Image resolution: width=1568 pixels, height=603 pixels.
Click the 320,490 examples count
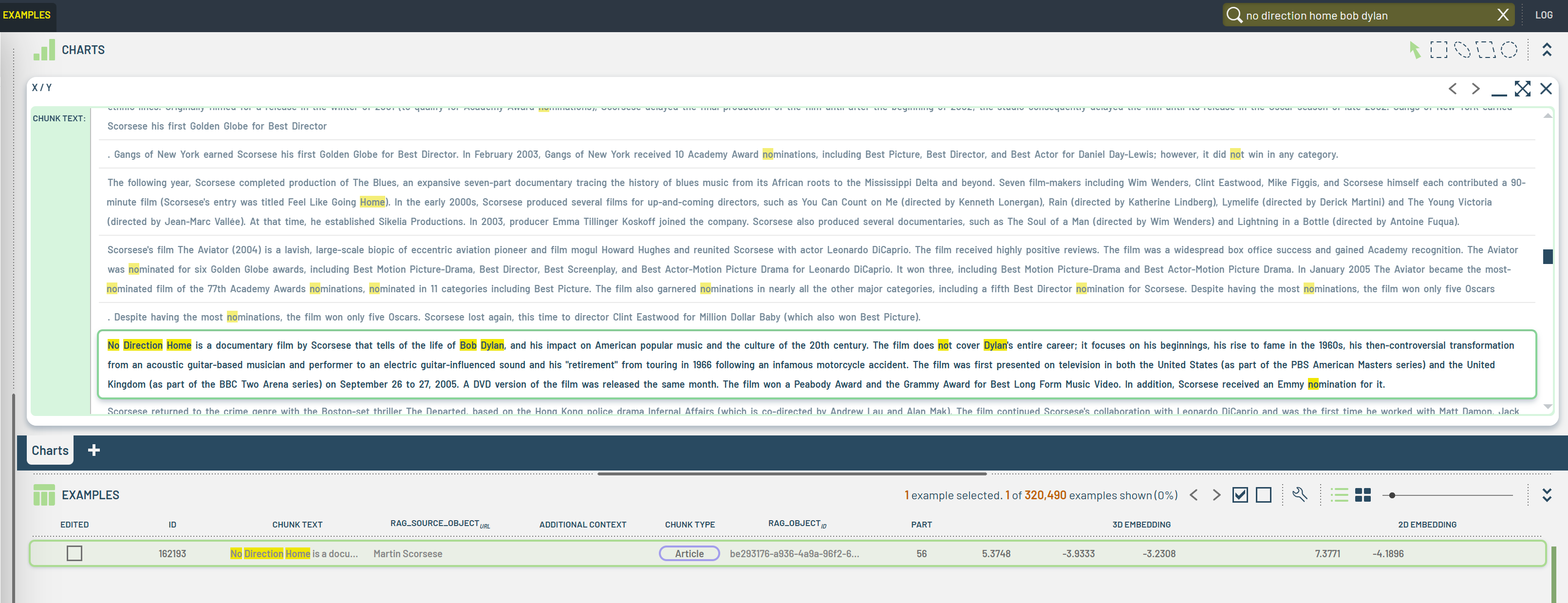[1045, 495]
